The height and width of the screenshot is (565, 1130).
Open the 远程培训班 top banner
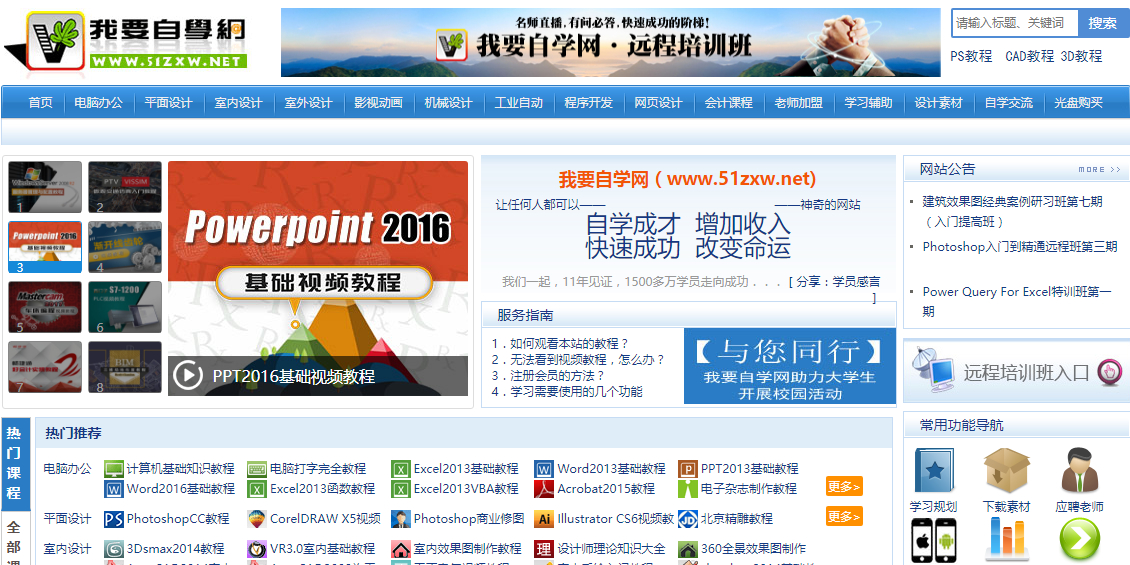[x=610, y=43]
